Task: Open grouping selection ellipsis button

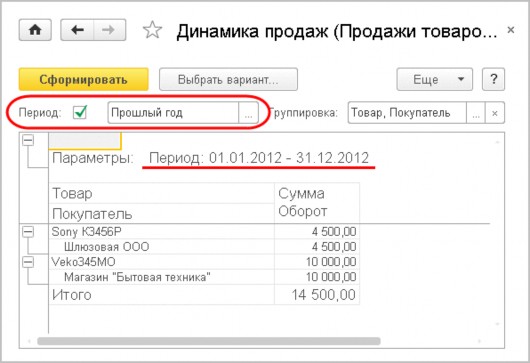Action: point(476,113)
